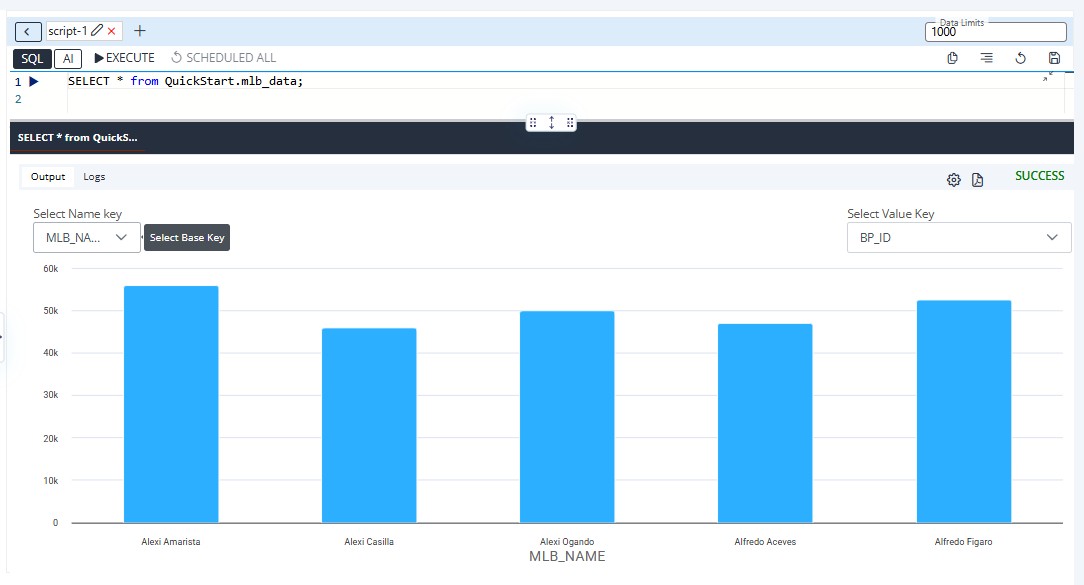Click the copy script icon

(952, 58)
